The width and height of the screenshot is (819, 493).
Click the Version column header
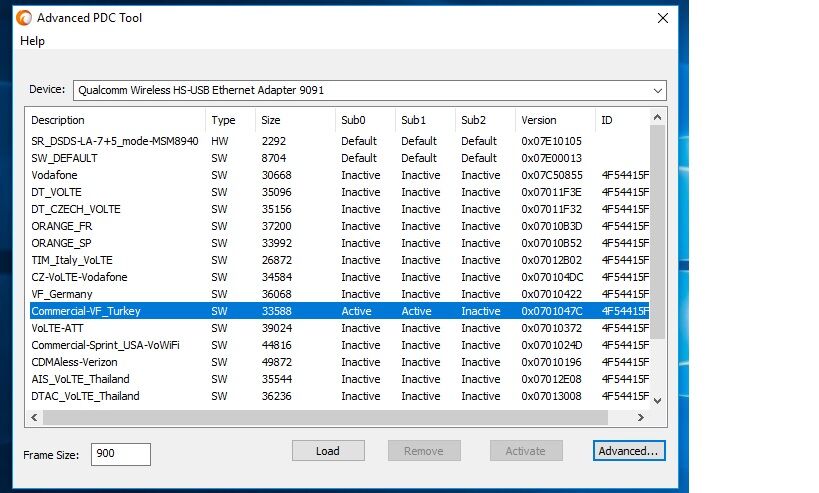click(555, 120)
